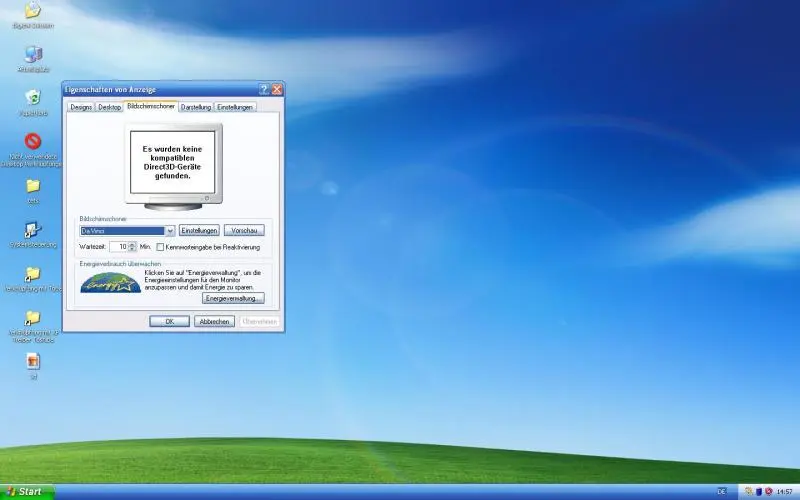Switch to the Designs tab
Image resolution: width=800 pixels, height=500 pixels.
pos(81,106)
